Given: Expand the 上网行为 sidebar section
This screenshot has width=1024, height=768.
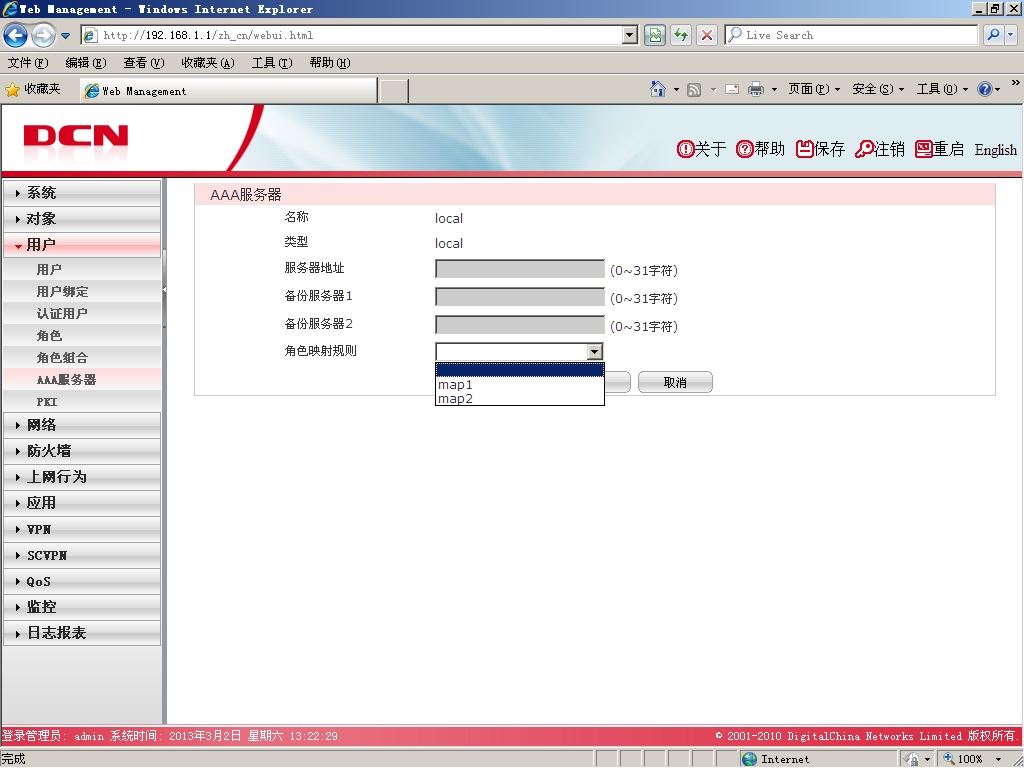Looking at the screenshot, I should 82,477.
